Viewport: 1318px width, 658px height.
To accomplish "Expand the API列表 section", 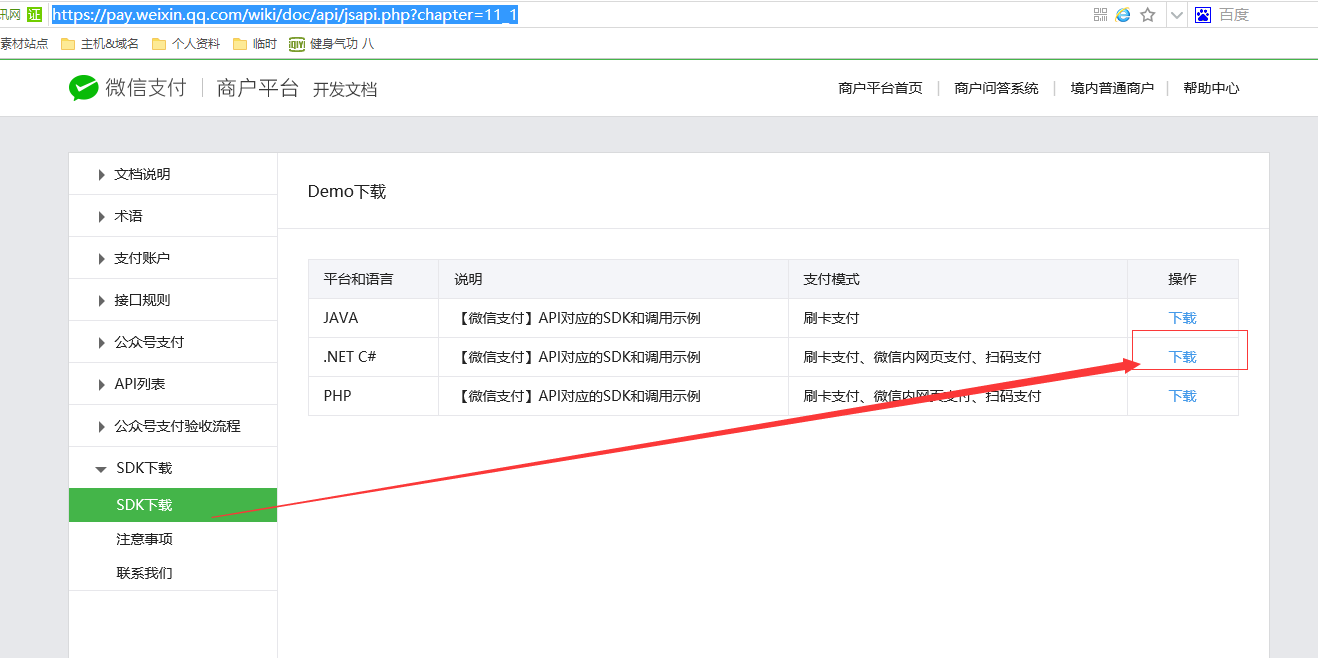I will pyautogui.click(x=173, y=384).
